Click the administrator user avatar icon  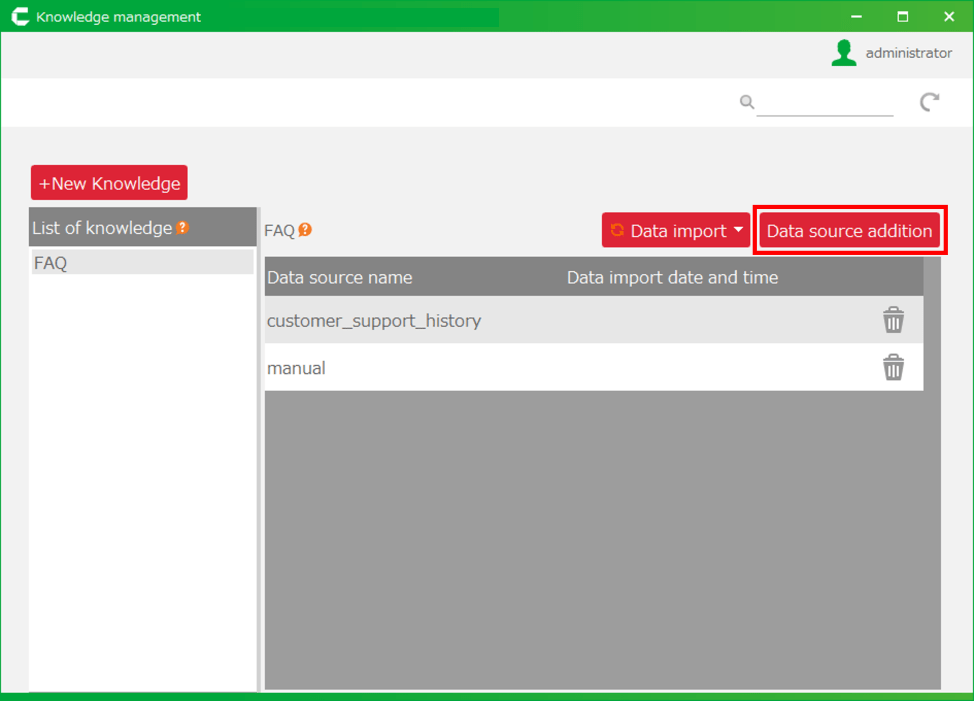coord(844,53)
